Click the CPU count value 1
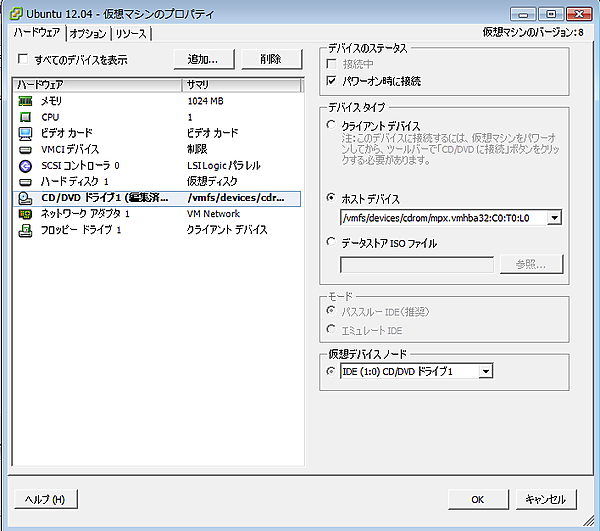 point(190,117)
